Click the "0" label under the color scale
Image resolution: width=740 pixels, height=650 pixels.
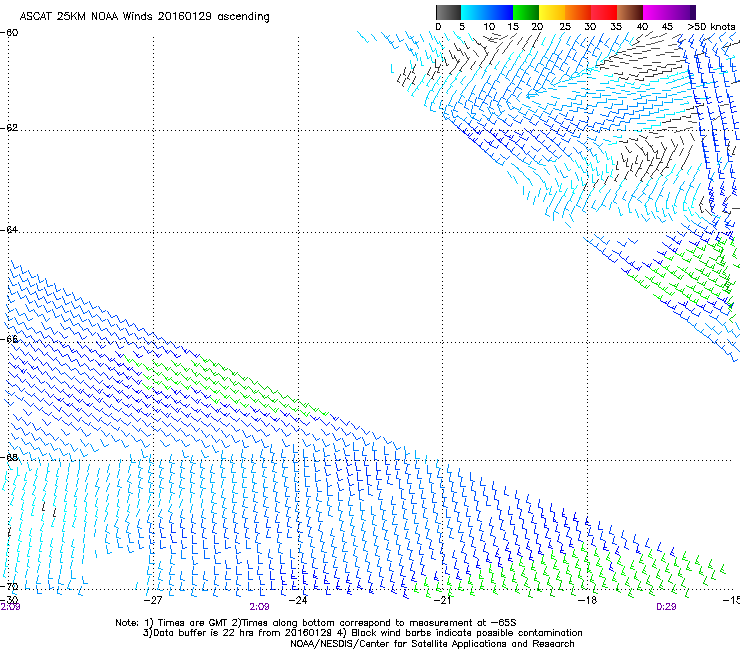click(x=438, y=26)
